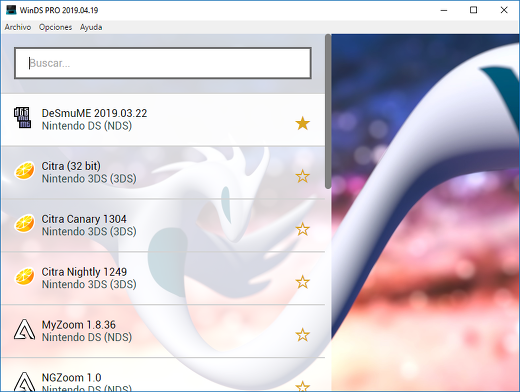Focus the Buscar search field
Screen dimensions: 520x392
(x=163, y=63)
